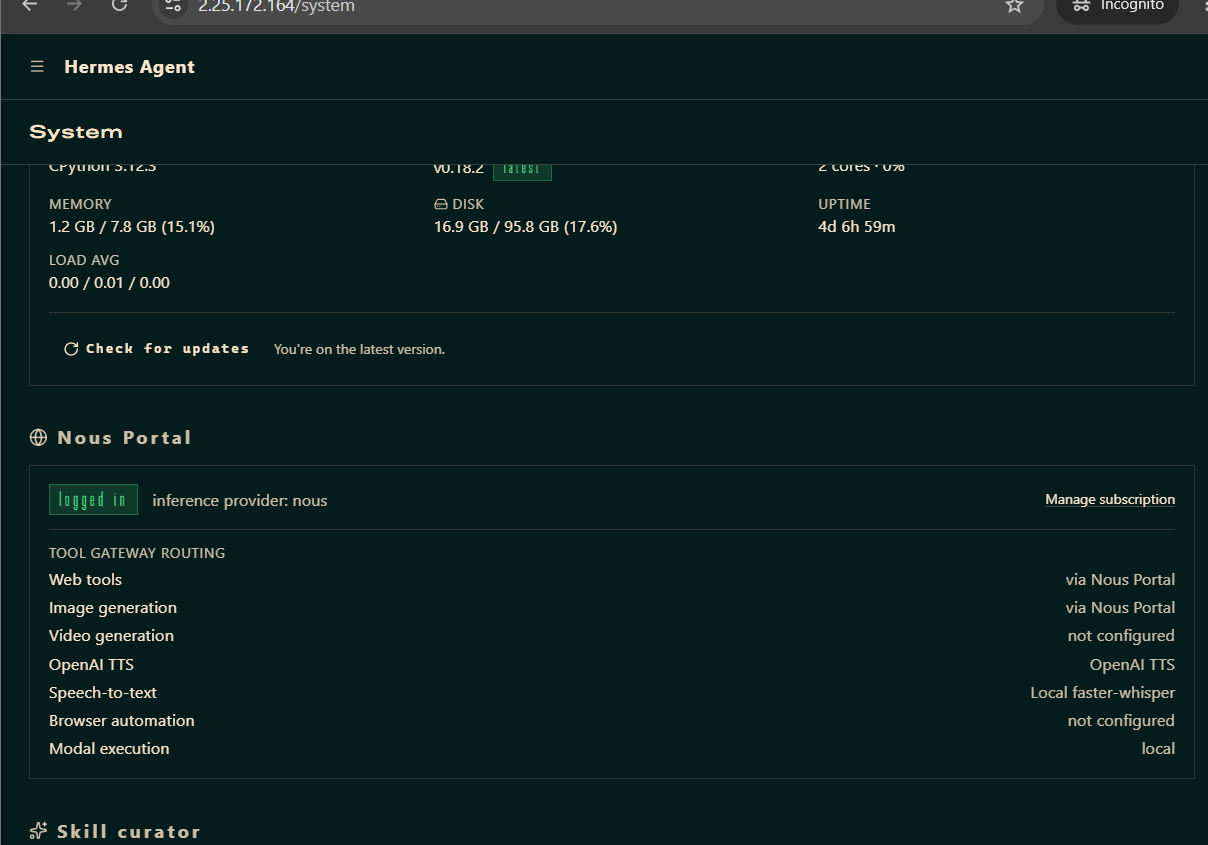
Task: Click the memory usage value 1.2 GB / 7.8 GB
Action: tap(132, 227)
